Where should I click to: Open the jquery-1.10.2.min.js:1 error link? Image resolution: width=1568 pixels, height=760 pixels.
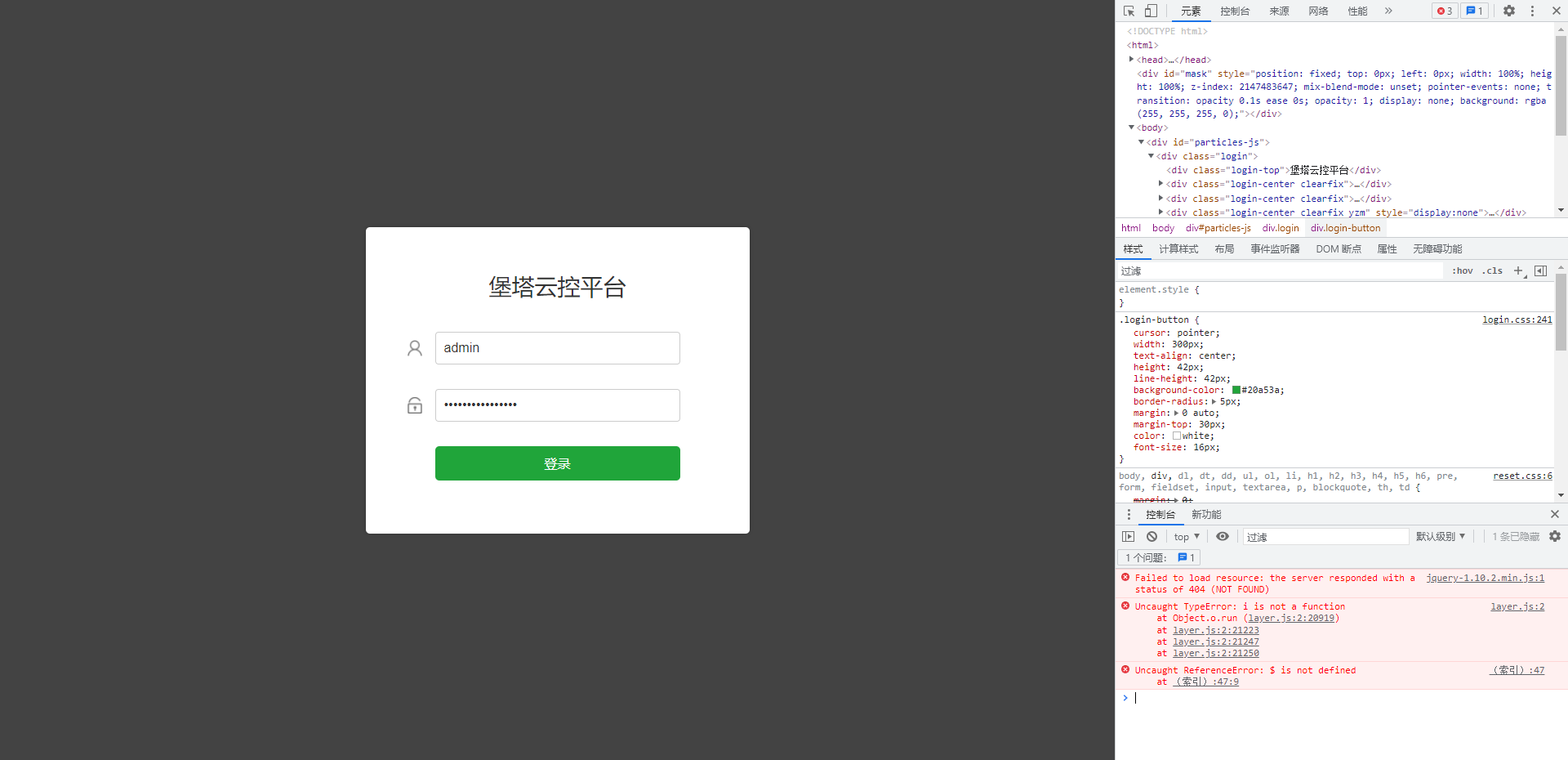pos(1485,578)
